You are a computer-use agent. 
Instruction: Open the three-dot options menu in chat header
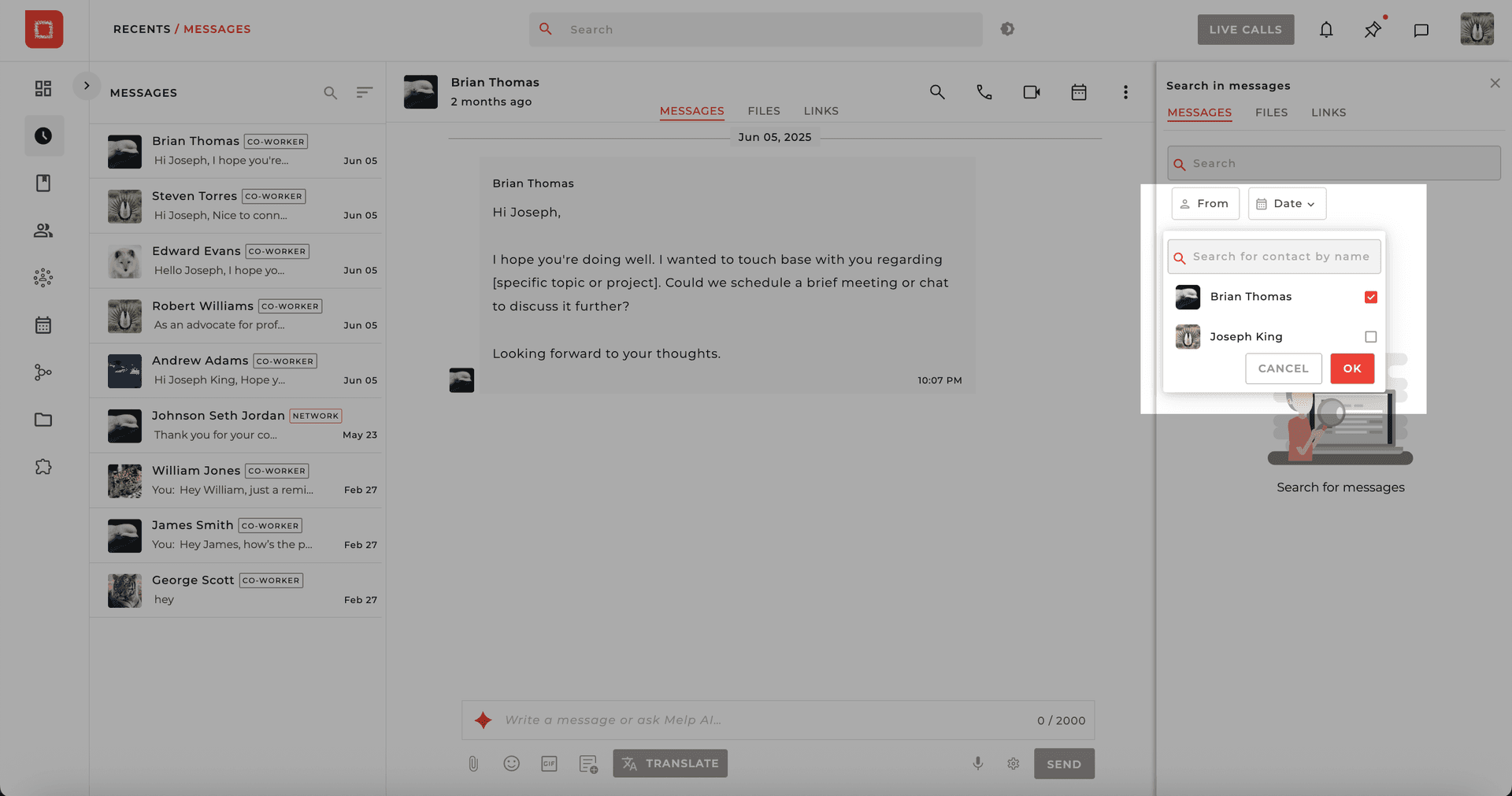pyautogui.click(x=1125, y=92)
